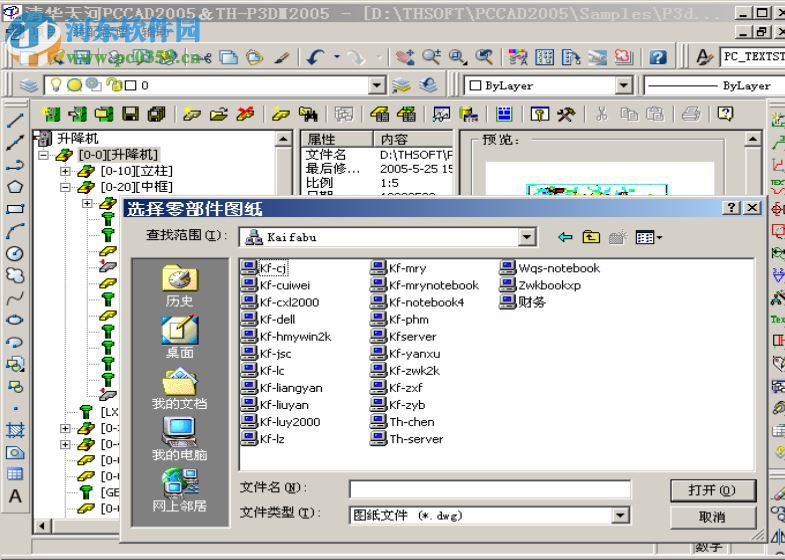Screen dimensions: 785x560
Task: Toggle the layer lock padlock icon
Action: 115,85
